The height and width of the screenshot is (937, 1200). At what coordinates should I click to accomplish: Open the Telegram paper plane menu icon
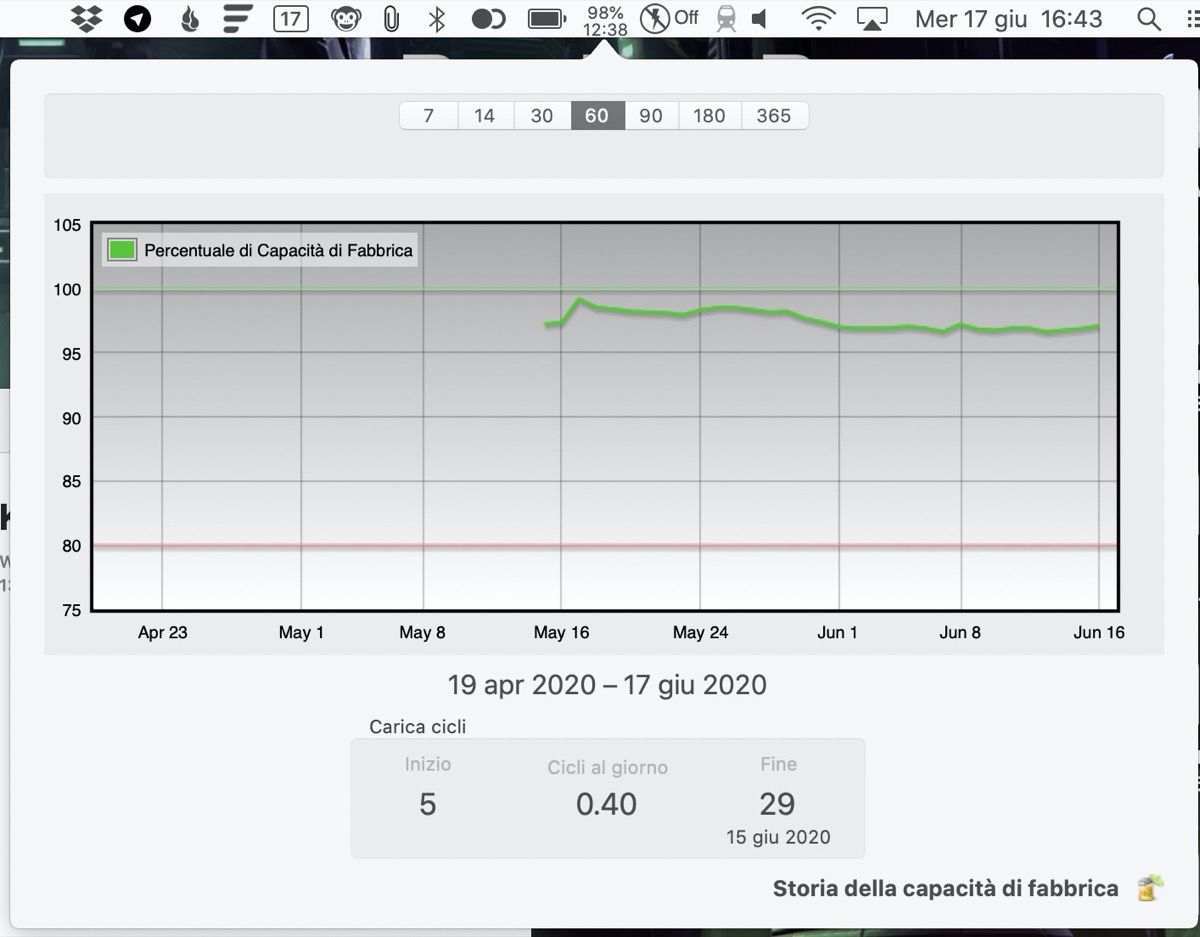click(x=138, y=18)
